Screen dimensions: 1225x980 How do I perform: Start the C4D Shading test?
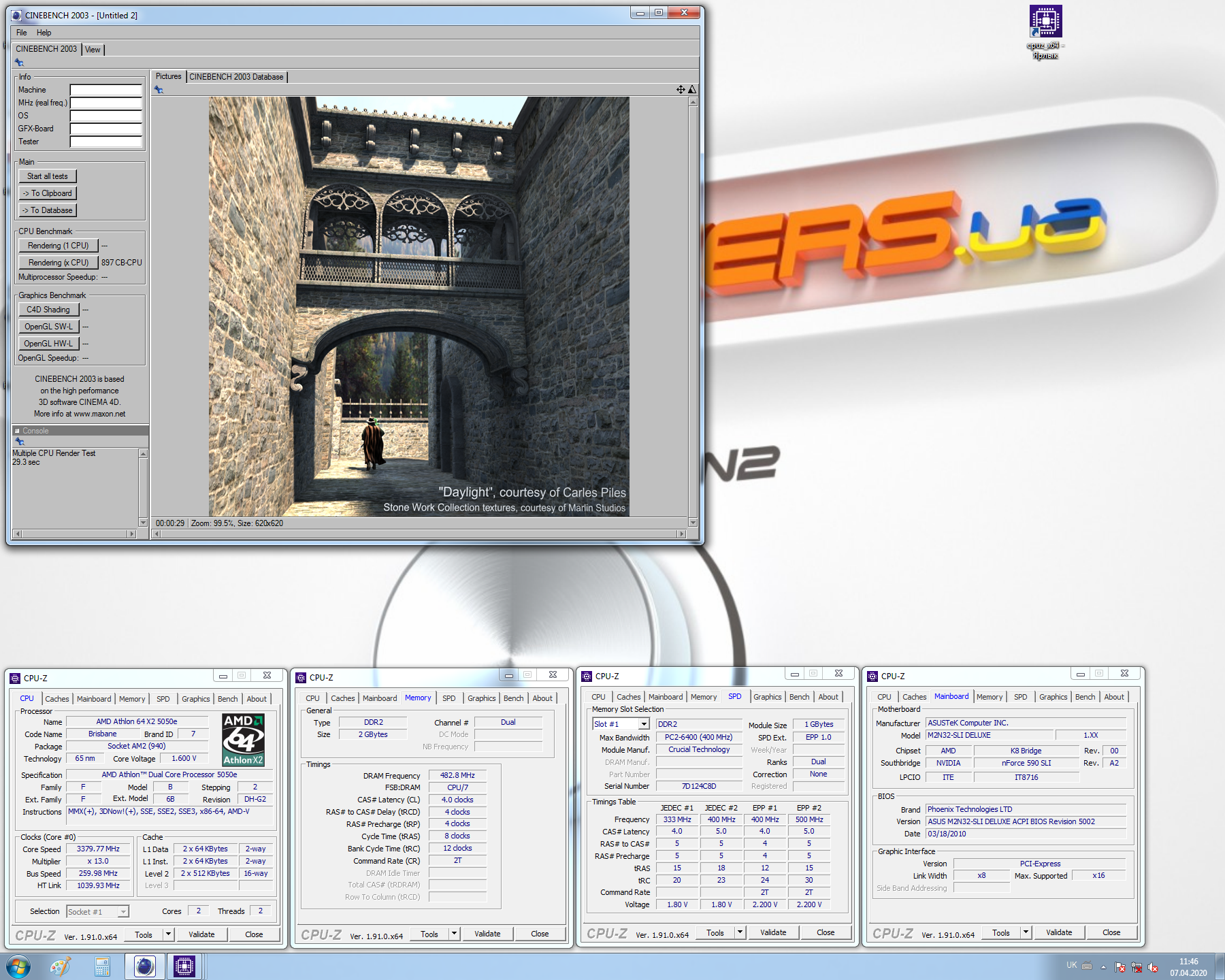click(x=48, y=310)
